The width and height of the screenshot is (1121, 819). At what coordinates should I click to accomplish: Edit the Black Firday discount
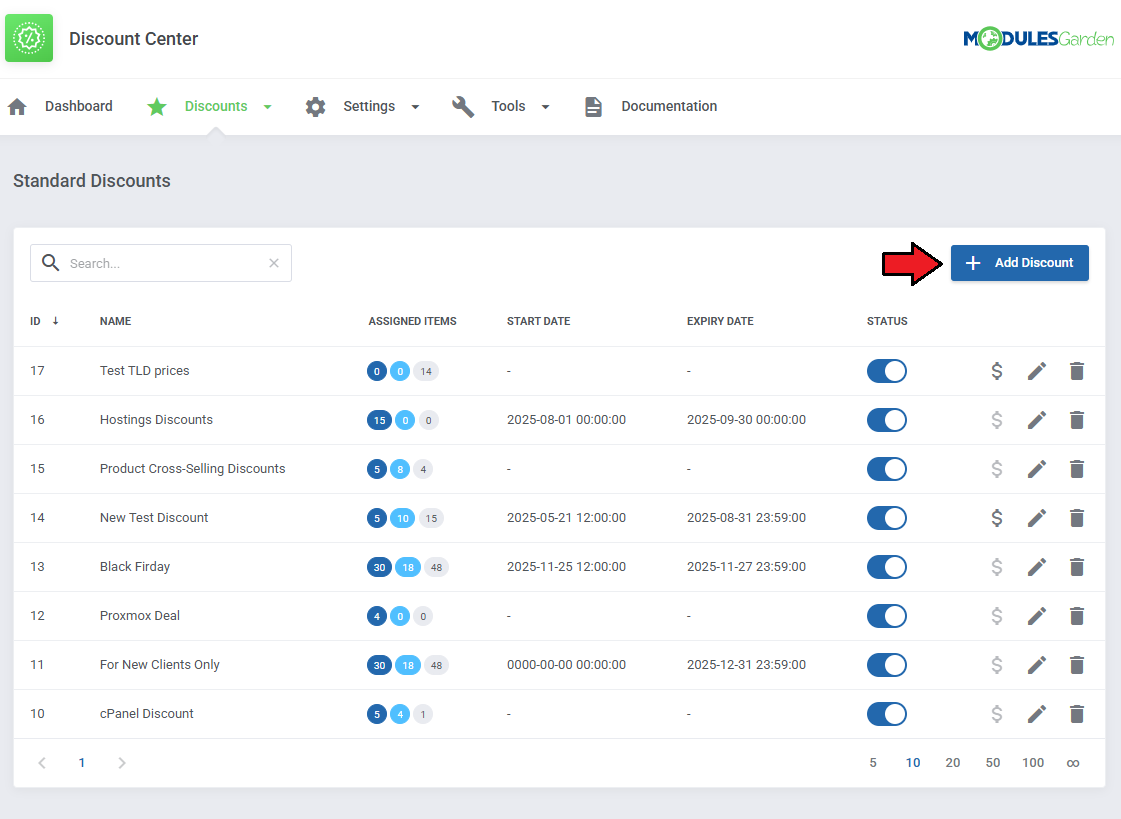click(x=1037, y=567)
